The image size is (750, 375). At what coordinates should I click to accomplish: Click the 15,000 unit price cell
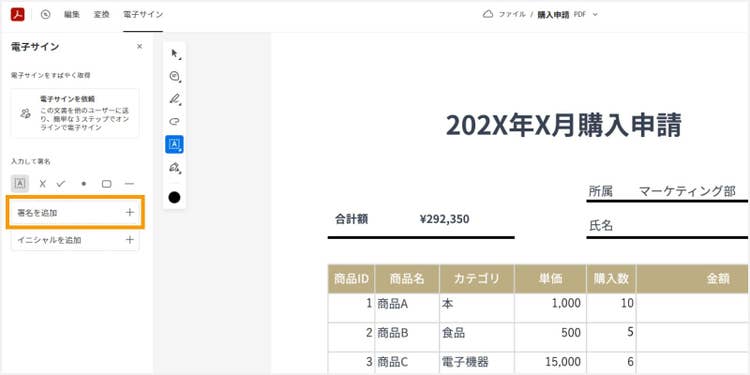pos(551,362)
